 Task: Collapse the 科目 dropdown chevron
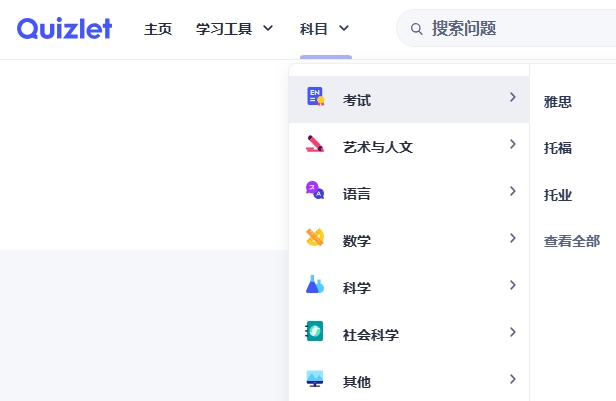pyautogui.click(x=344, y=29)
